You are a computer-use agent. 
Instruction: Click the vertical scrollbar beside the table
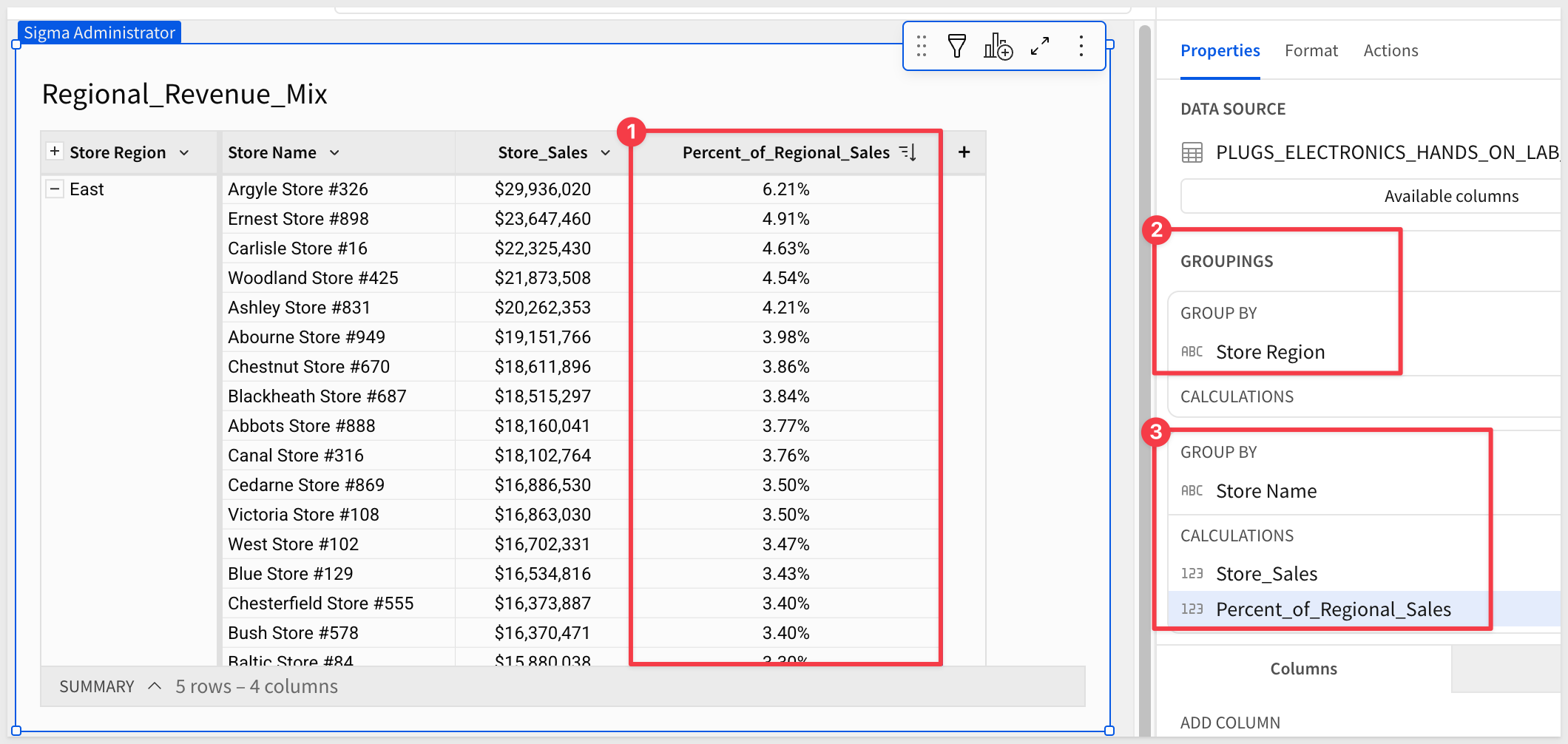coord(1144,370)
